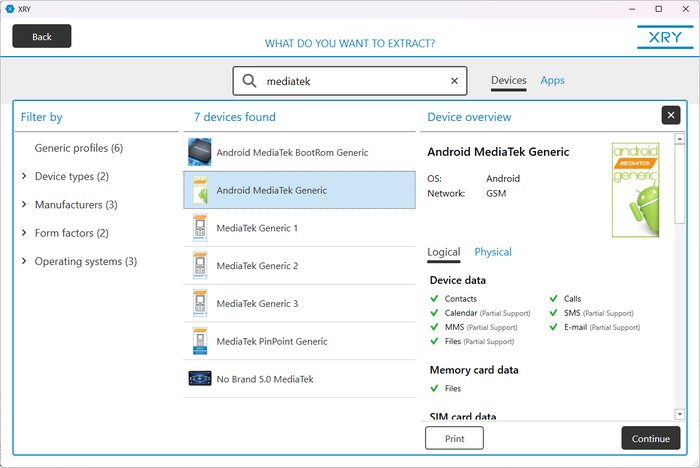The image size is (700, 468).
Task: Close the Device overview panel
Action: tap(671, 115)
